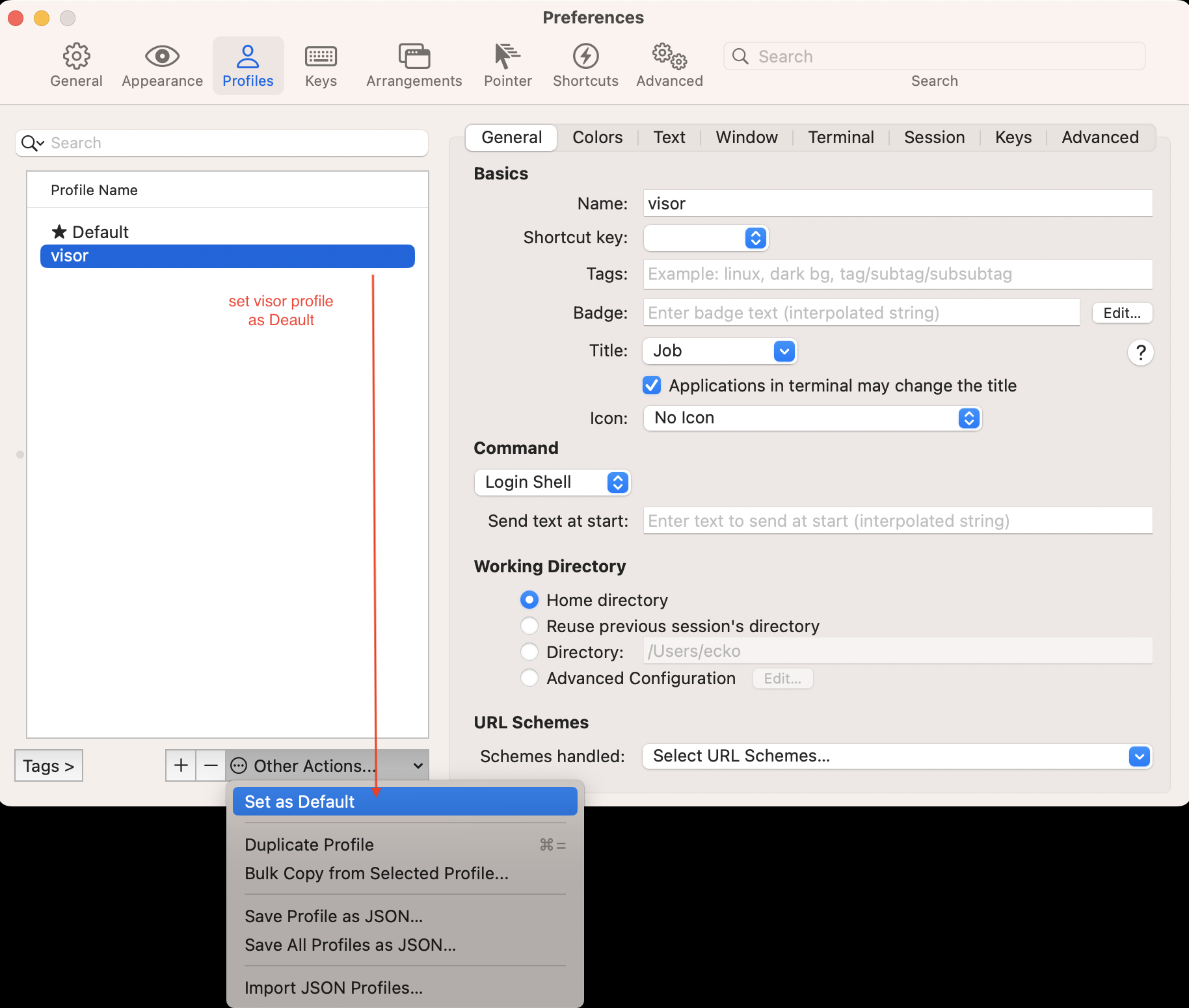Open the Arrangements preferences pane
The image size is (1189, 1008).
pos(414,66)
